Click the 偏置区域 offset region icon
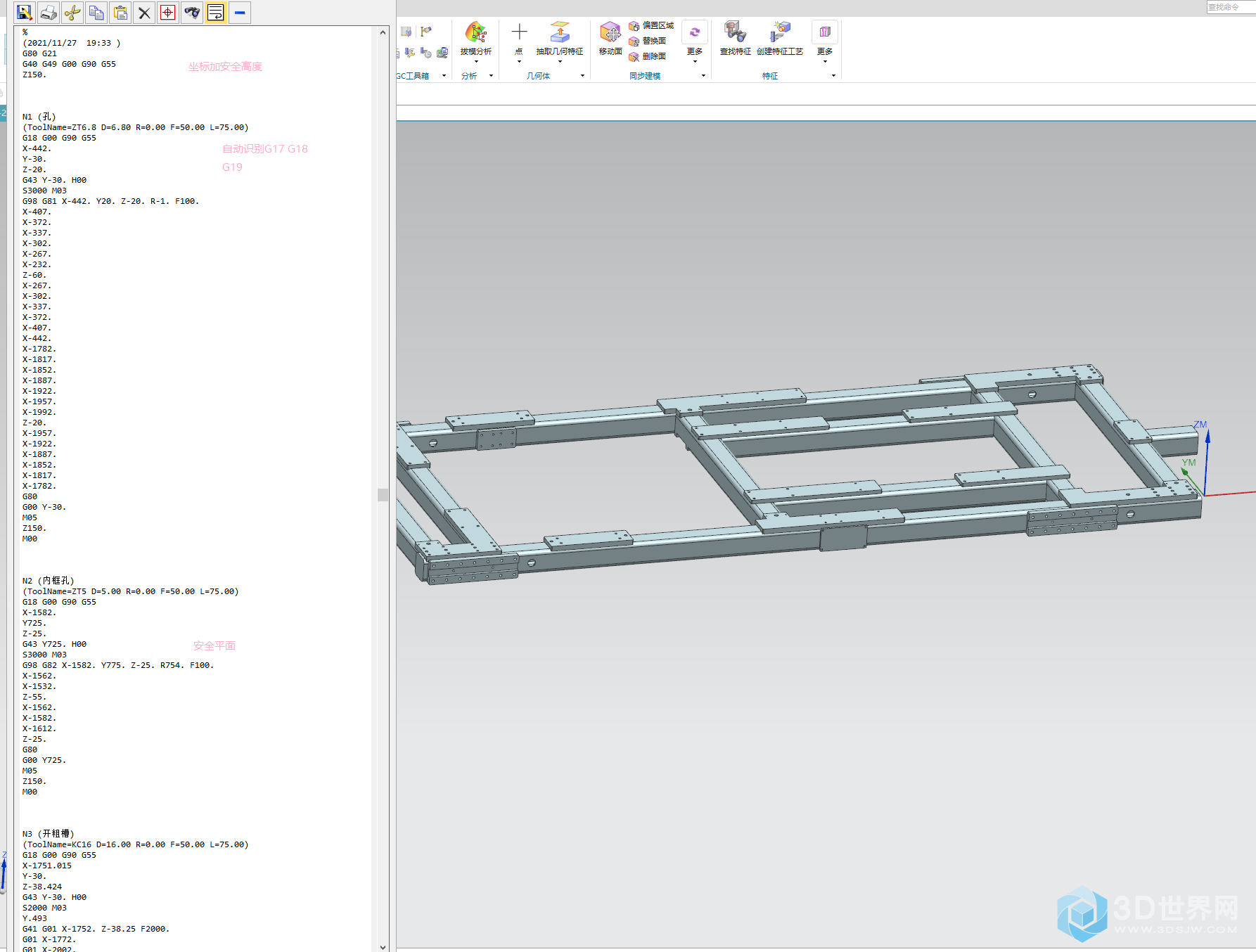 tap(634, 26)
